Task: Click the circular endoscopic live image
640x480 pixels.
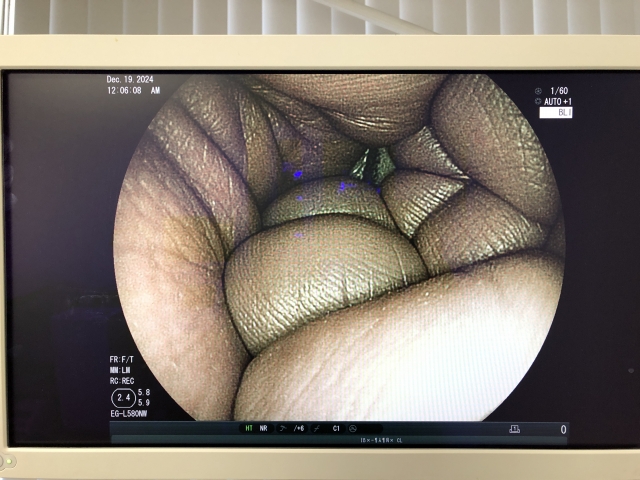Action: [339, 247]
